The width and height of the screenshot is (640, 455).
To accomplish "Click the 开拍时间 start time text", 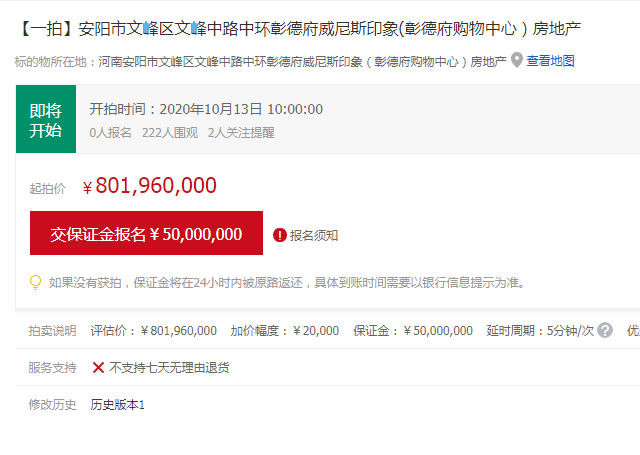I will click(x=206, y=109).
